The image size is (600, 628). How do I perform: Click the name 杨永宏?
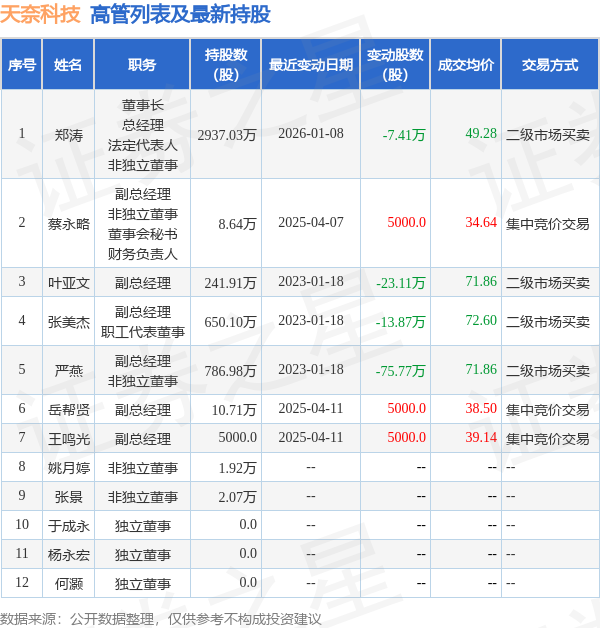[x=68, y=555]
